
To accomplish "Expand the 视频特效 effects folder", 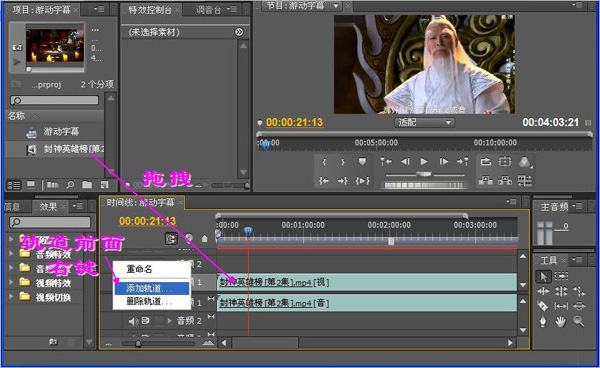I will pyautogui.click(x=11, y=282).
